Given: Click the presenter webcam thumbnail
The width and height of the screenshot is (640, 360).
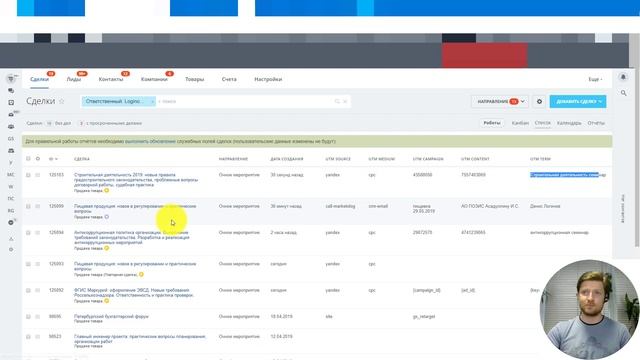Looking at the screenshot, I should pos(589,309).
